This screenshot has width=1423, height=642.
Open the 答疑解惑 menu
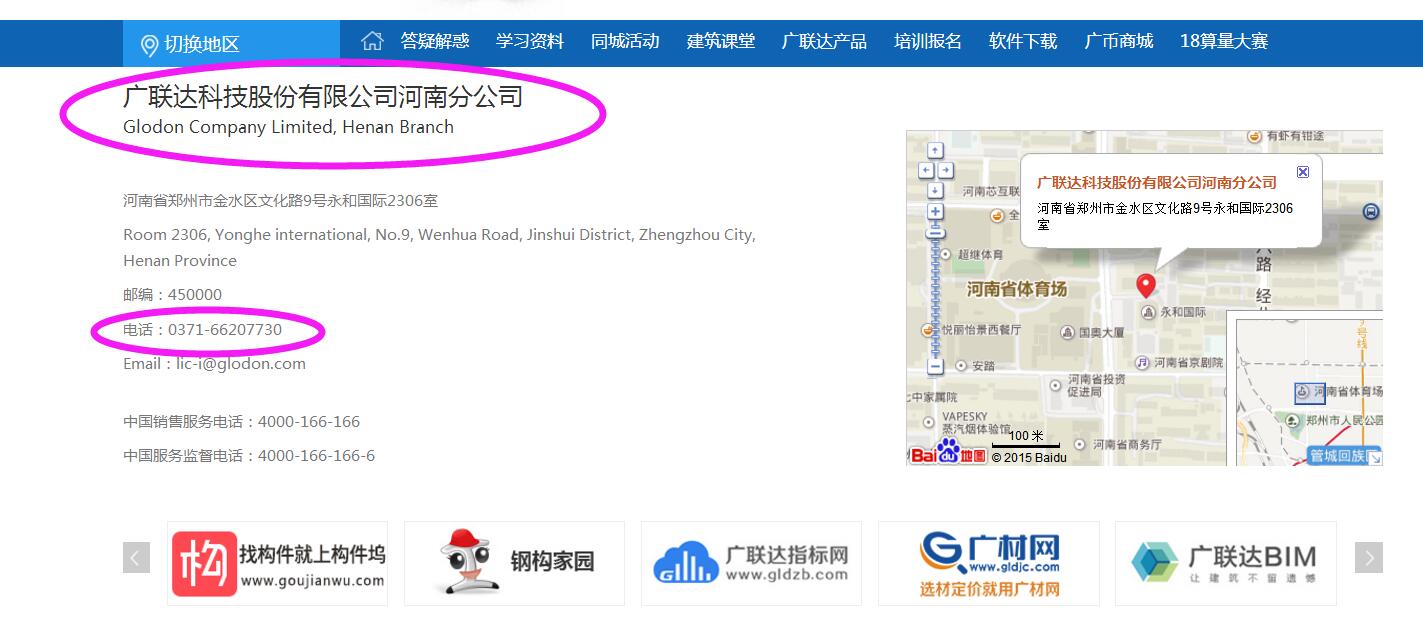(x=435, y=41)
